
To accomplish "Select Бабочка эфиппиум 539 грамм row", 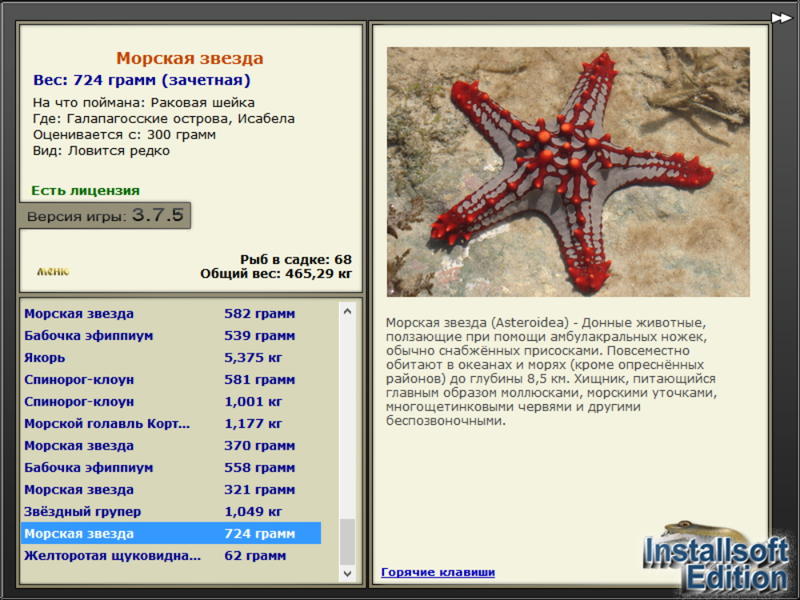I will click(171, 336).
